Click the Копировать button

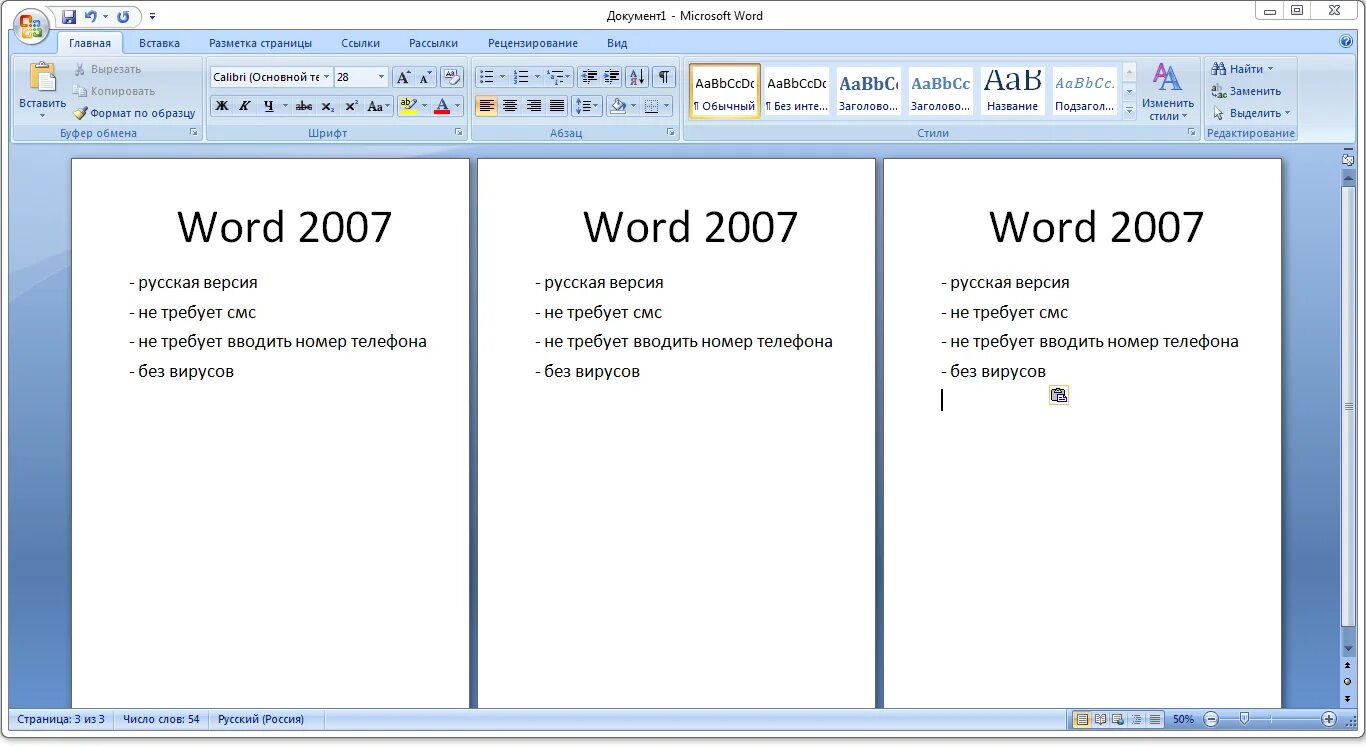[114, 91]
